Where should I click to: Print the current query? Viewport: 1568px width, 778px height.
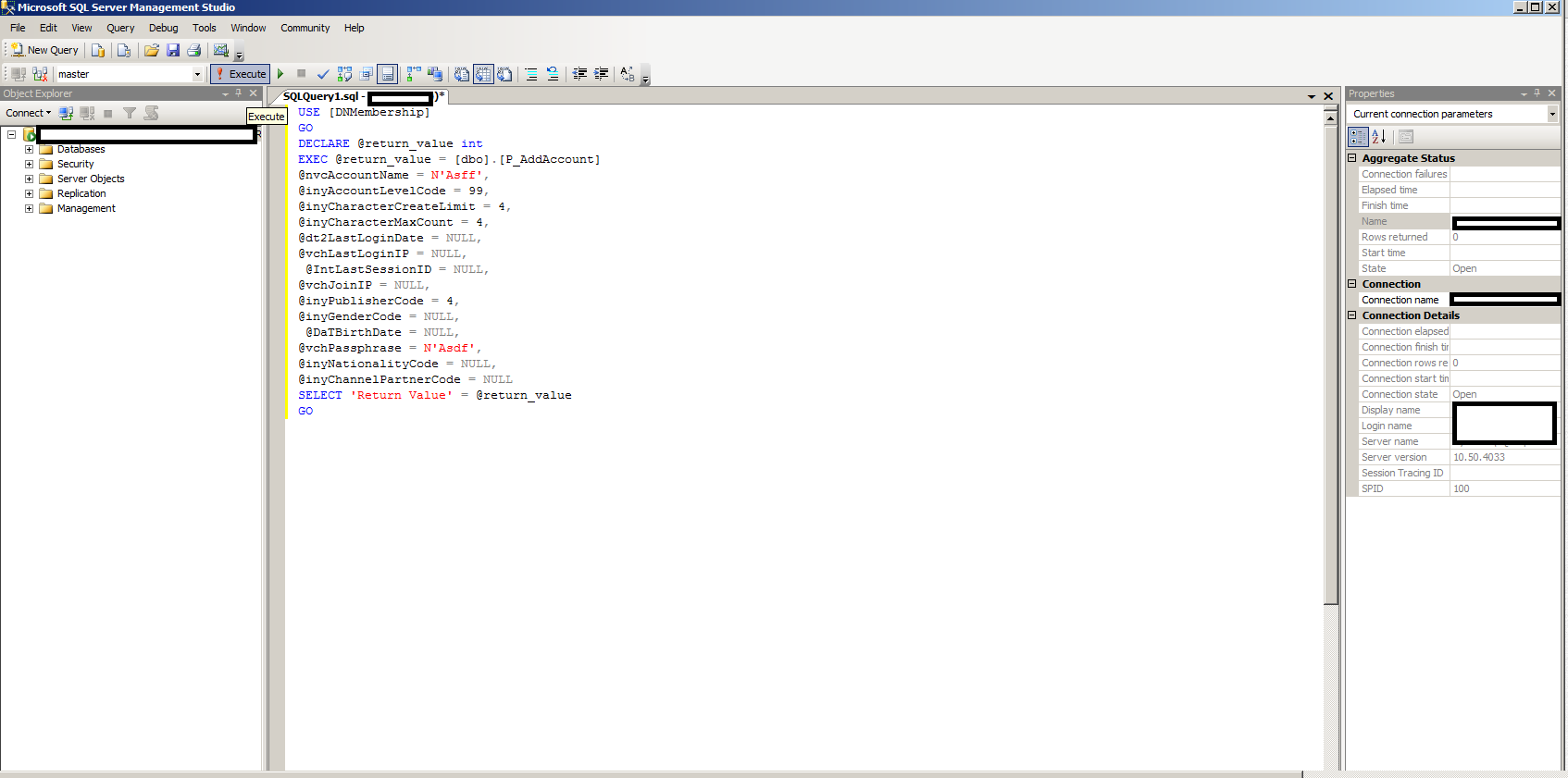pyautogui.click(x=193, y=50)
